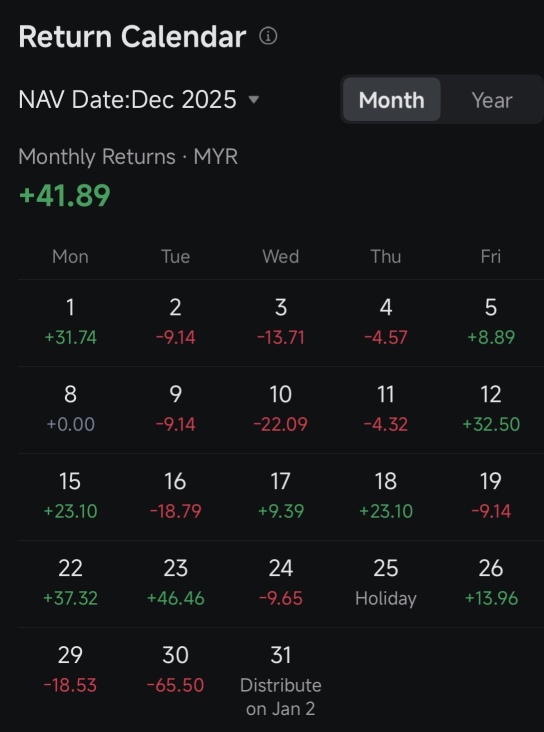The height and width of the screenshot is (732, 544).
Task: Tap December 31 Distribute on Jan 2
Action: pos(281,681)
